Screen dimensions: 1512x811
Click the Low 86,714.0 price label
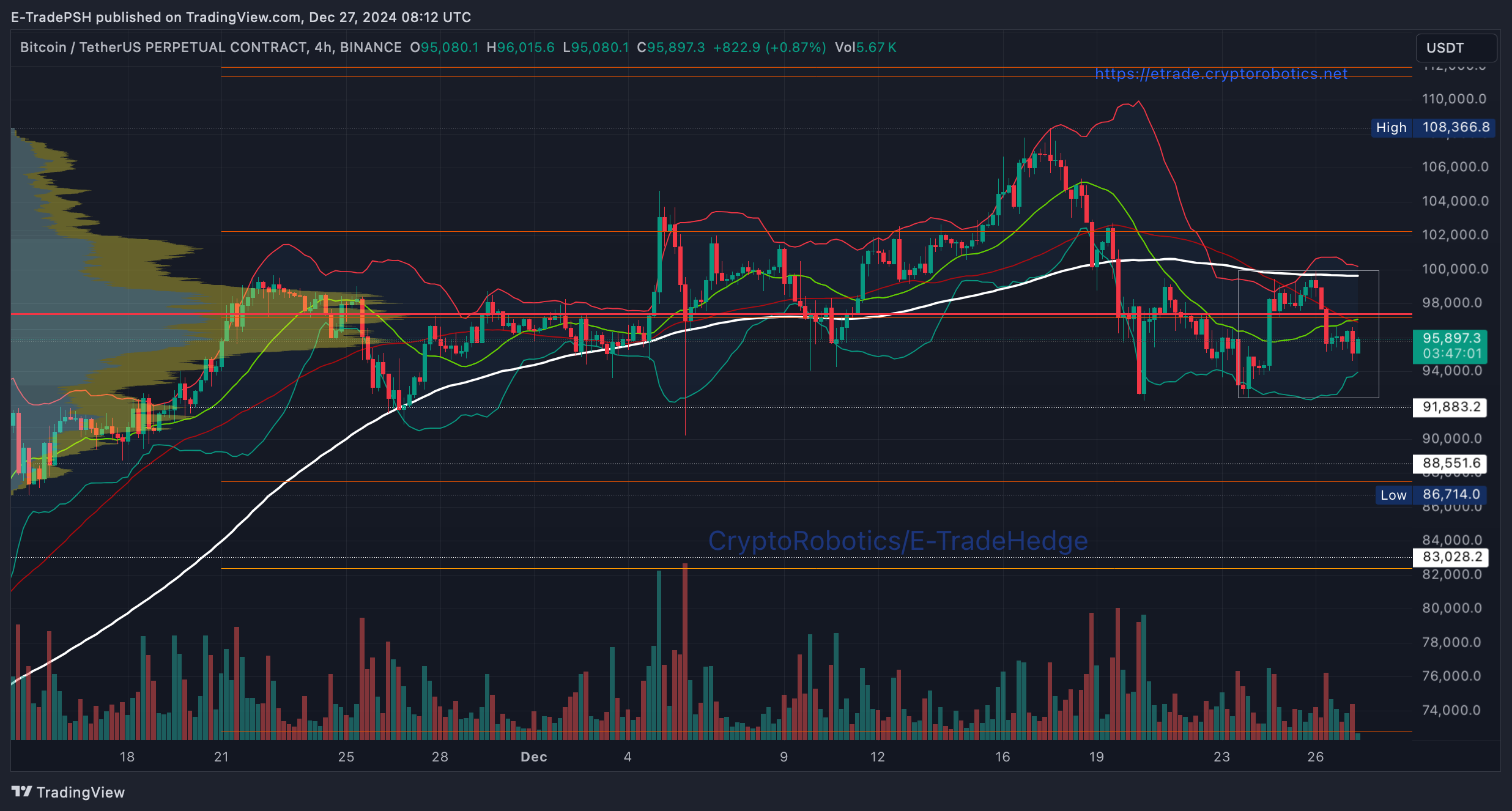click(x=1431, y=495)
